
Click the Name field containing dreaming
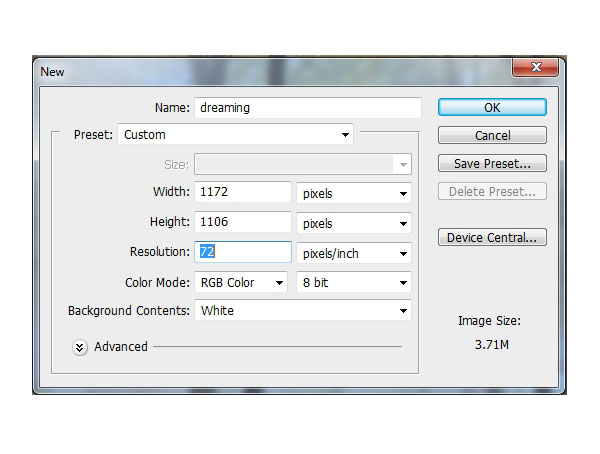(308, 108)
